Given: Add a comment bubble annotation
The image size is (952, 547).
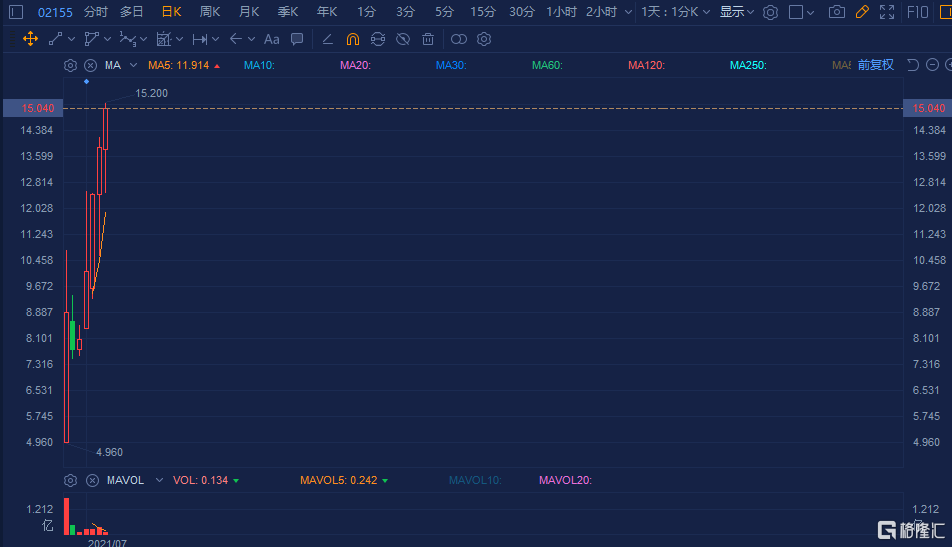Looking at the screenshot, I should click(x=297, y=39).
